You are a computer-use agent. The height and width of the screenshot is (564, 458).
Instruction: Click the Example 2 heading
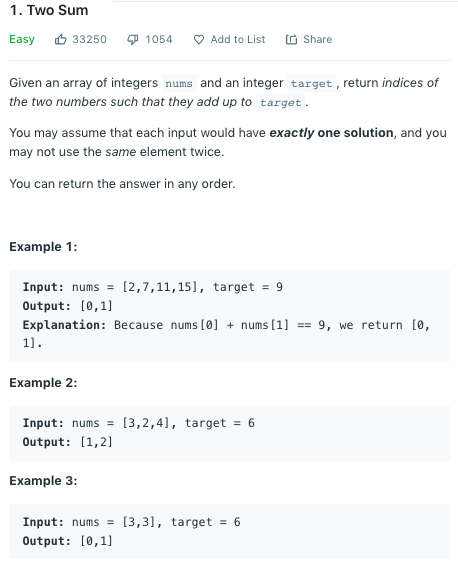click(x=43, y=383)
